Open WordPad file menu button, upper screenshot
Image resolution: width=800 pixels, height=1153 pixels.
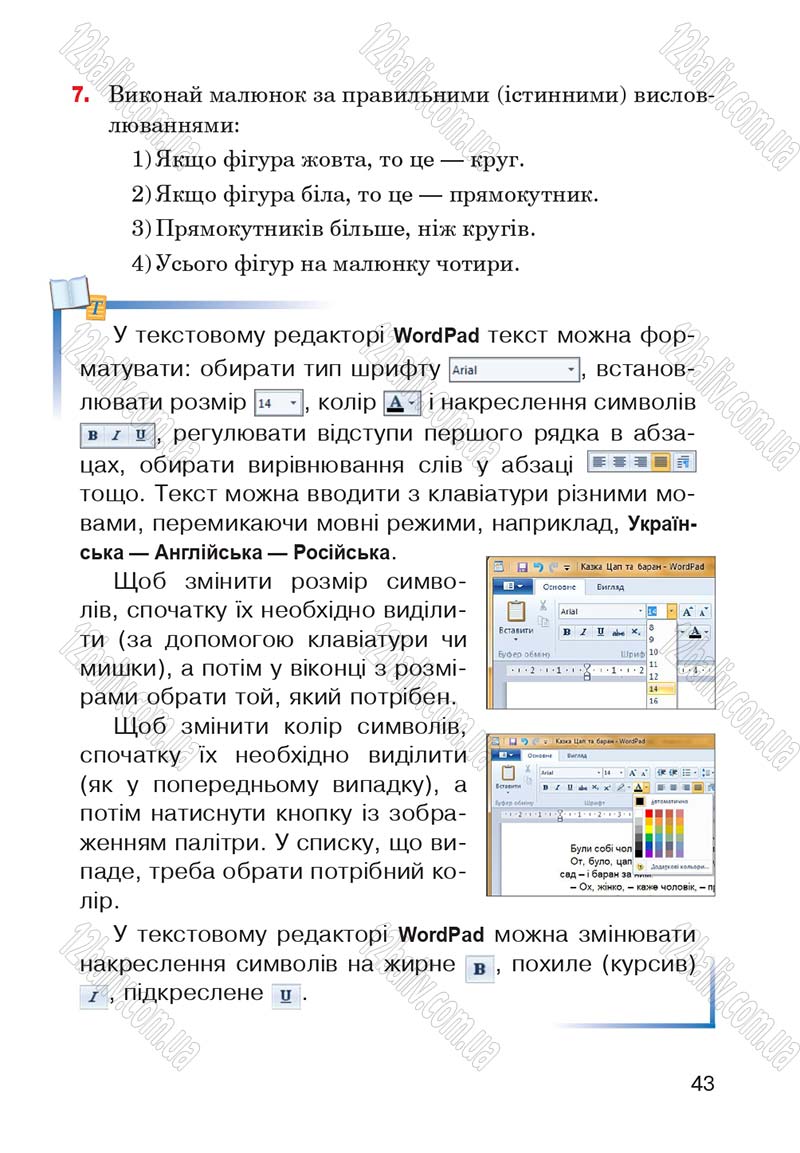coord(513,587)
